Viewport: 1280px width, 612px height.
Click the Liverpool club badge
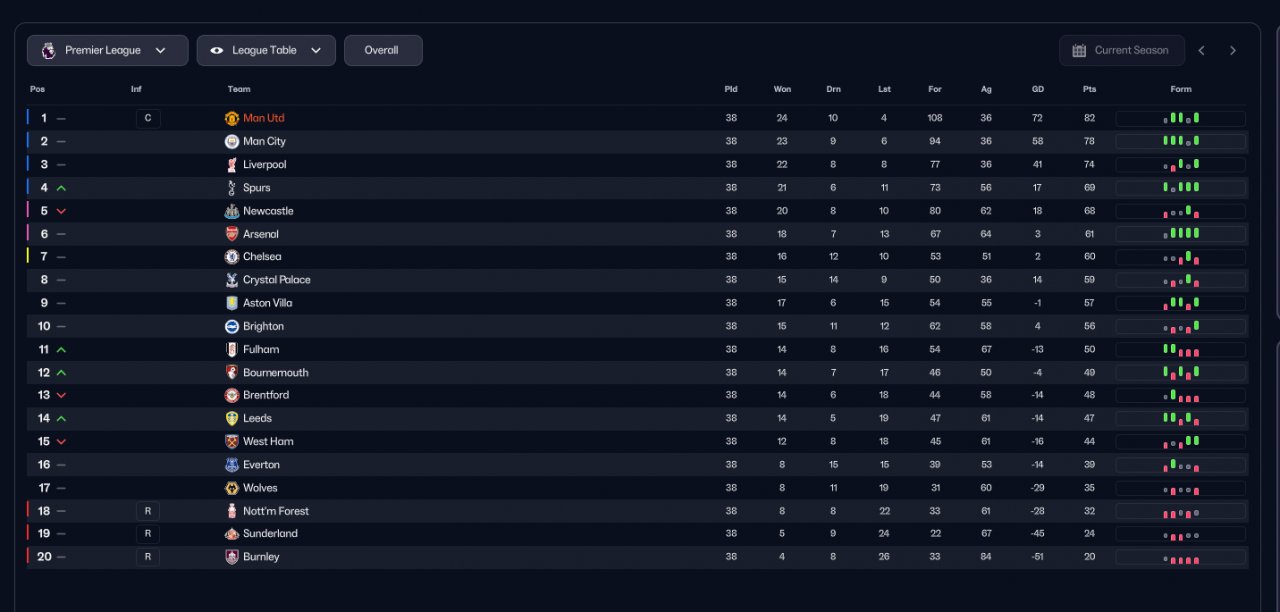tap(232, 165)
